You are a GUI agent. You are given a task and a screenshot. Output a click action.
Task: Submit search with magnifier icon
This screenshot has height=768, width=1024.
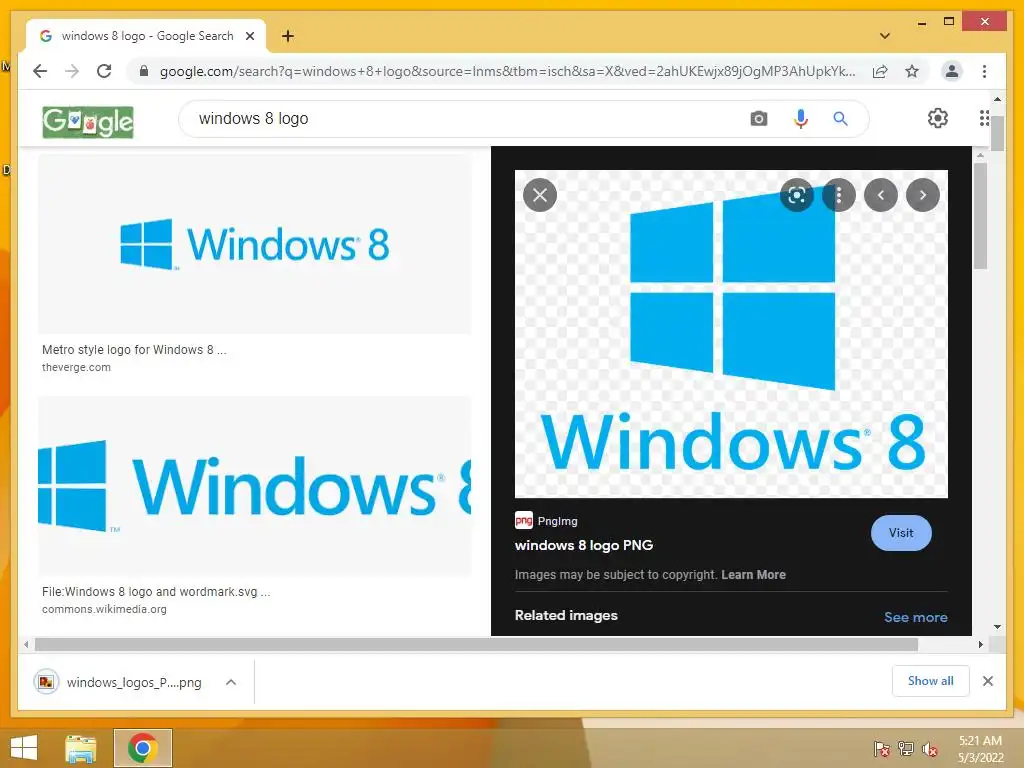pos(840,119)
